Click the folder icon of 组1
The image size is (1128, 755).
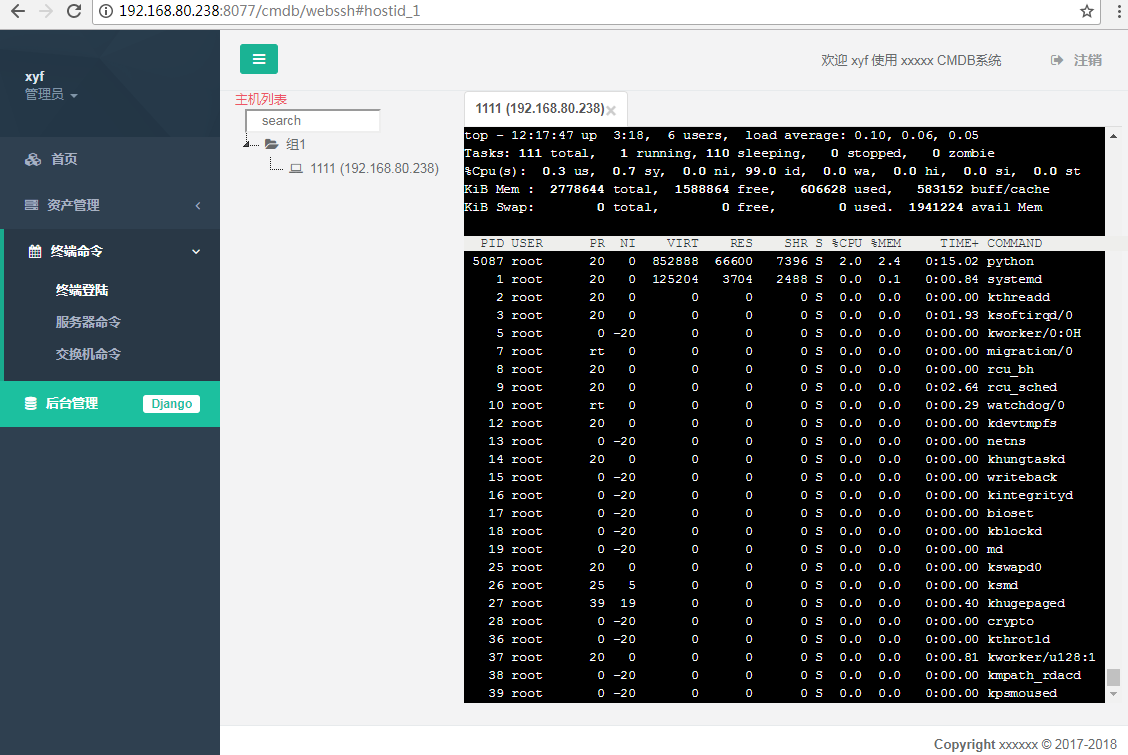pos(271,145)
